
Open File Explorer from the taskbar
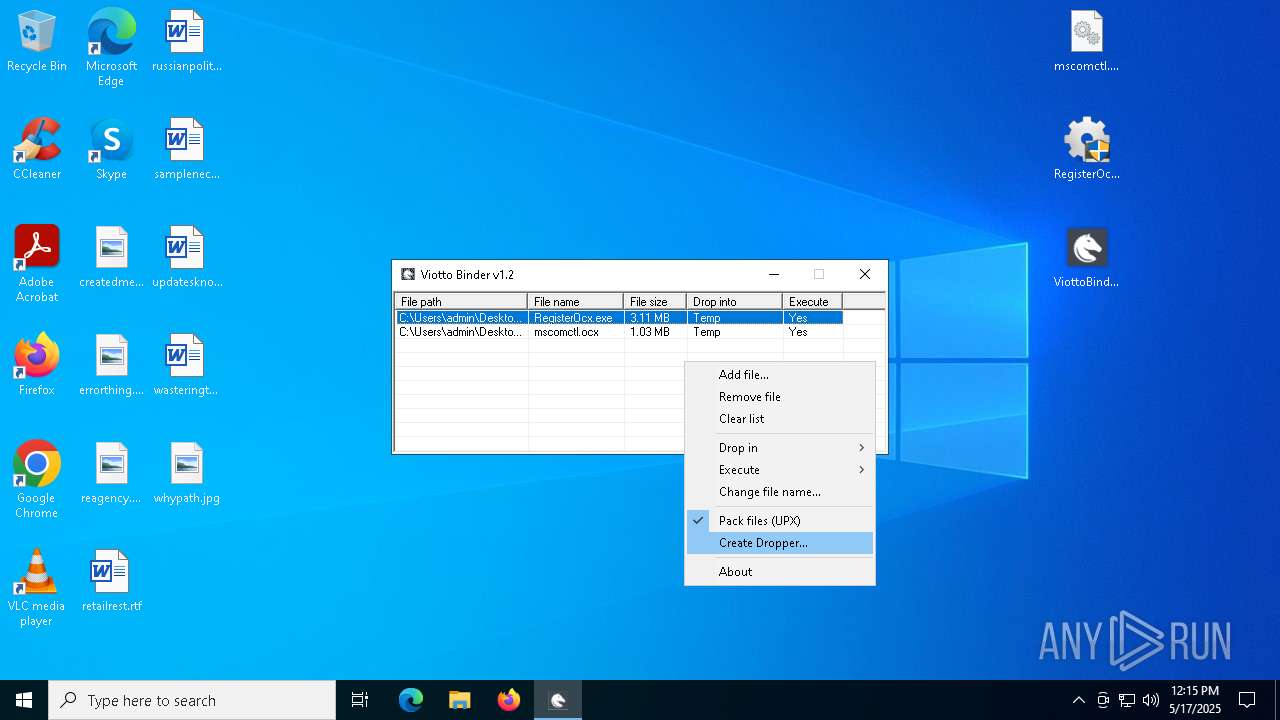click(x=460, y=700)
